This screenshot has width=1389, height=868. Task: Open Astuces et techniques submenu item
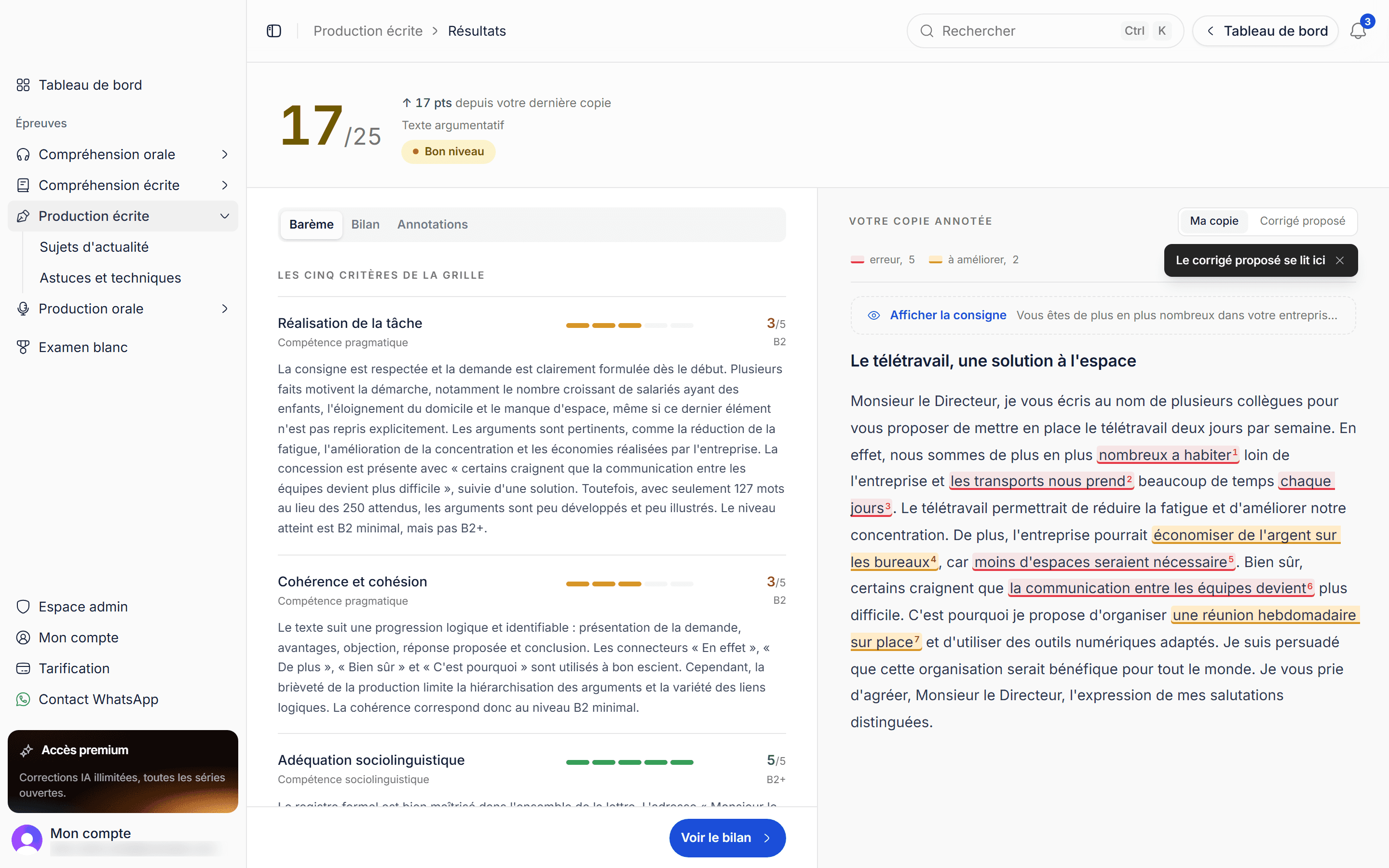tap(110, 278)
